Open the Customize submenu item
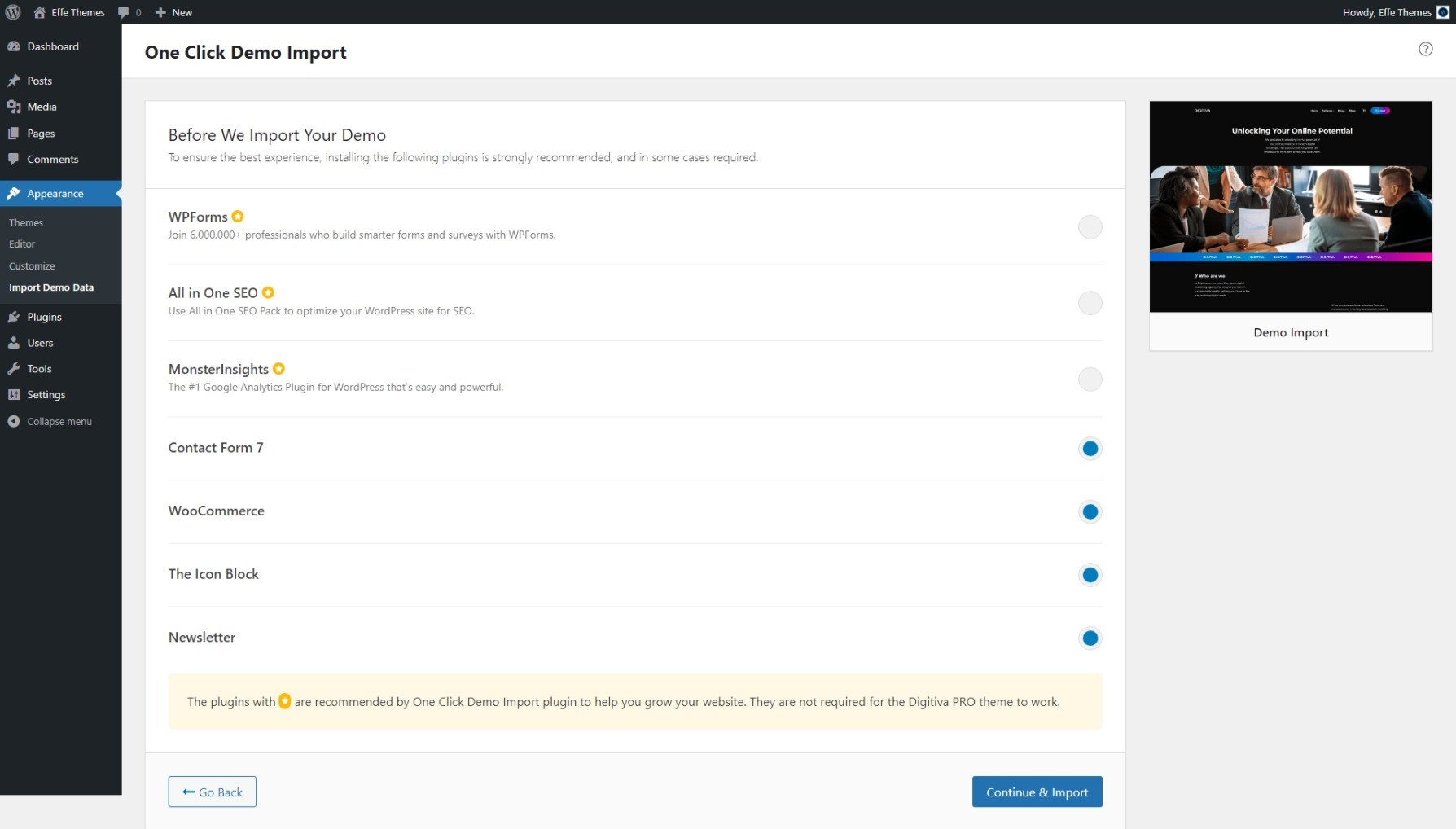 [32, 265]
